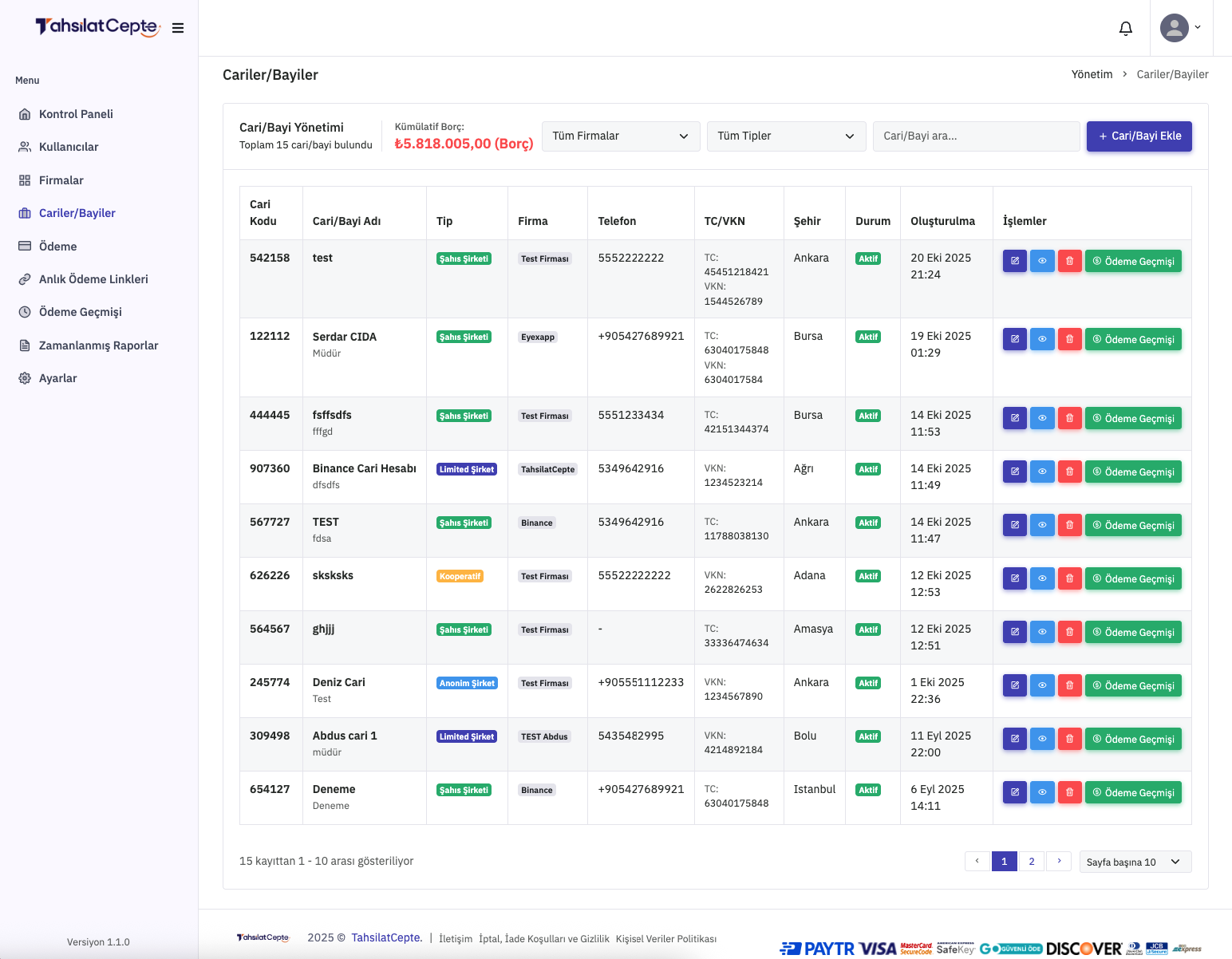Expand the Tüm Tipler filter dropdown
The height and width of the screenshot is (959, 1232).
pyautogui.click(x=785, y=136)
